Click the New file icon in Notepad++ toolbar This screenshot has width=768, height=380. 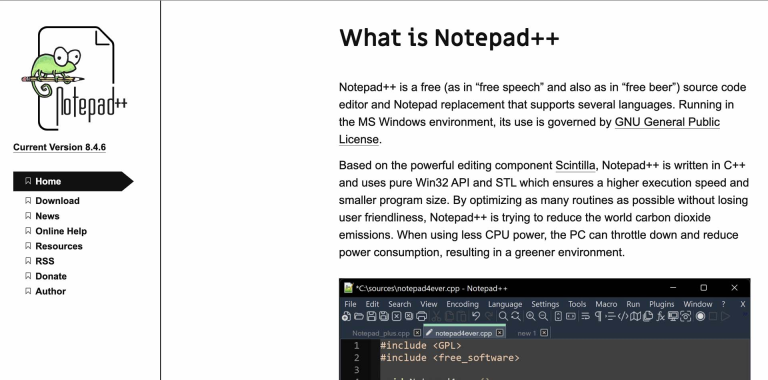[346, 316]
